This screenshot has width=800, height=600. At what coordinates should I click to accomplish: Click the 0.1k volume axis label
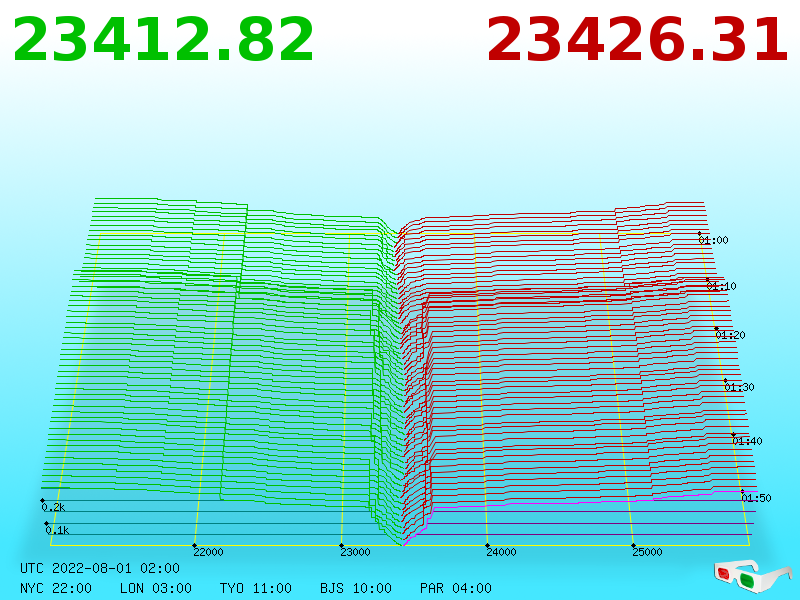click(57, 530)
